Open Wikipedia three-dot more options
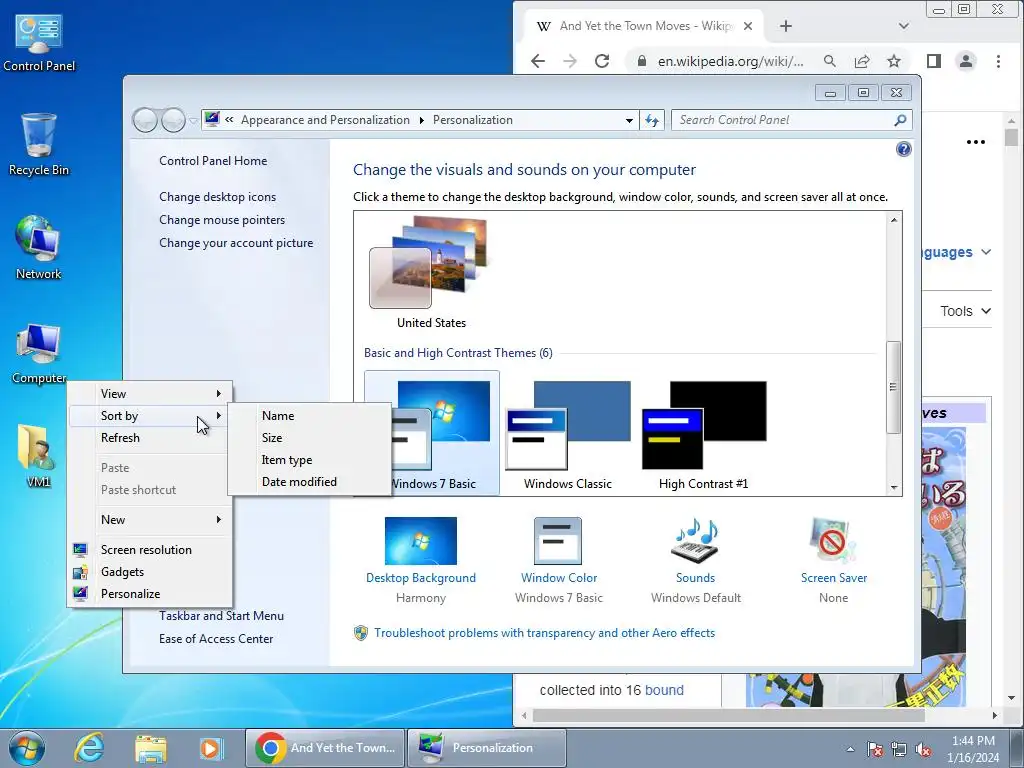1024x768 pixels. [976, 142]
